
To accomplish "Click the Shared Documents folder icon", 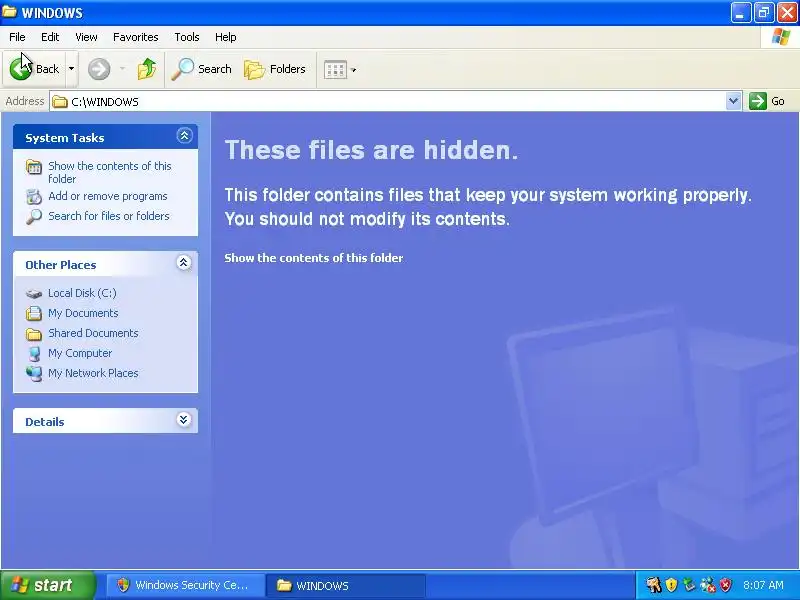I will click(34, 334).
